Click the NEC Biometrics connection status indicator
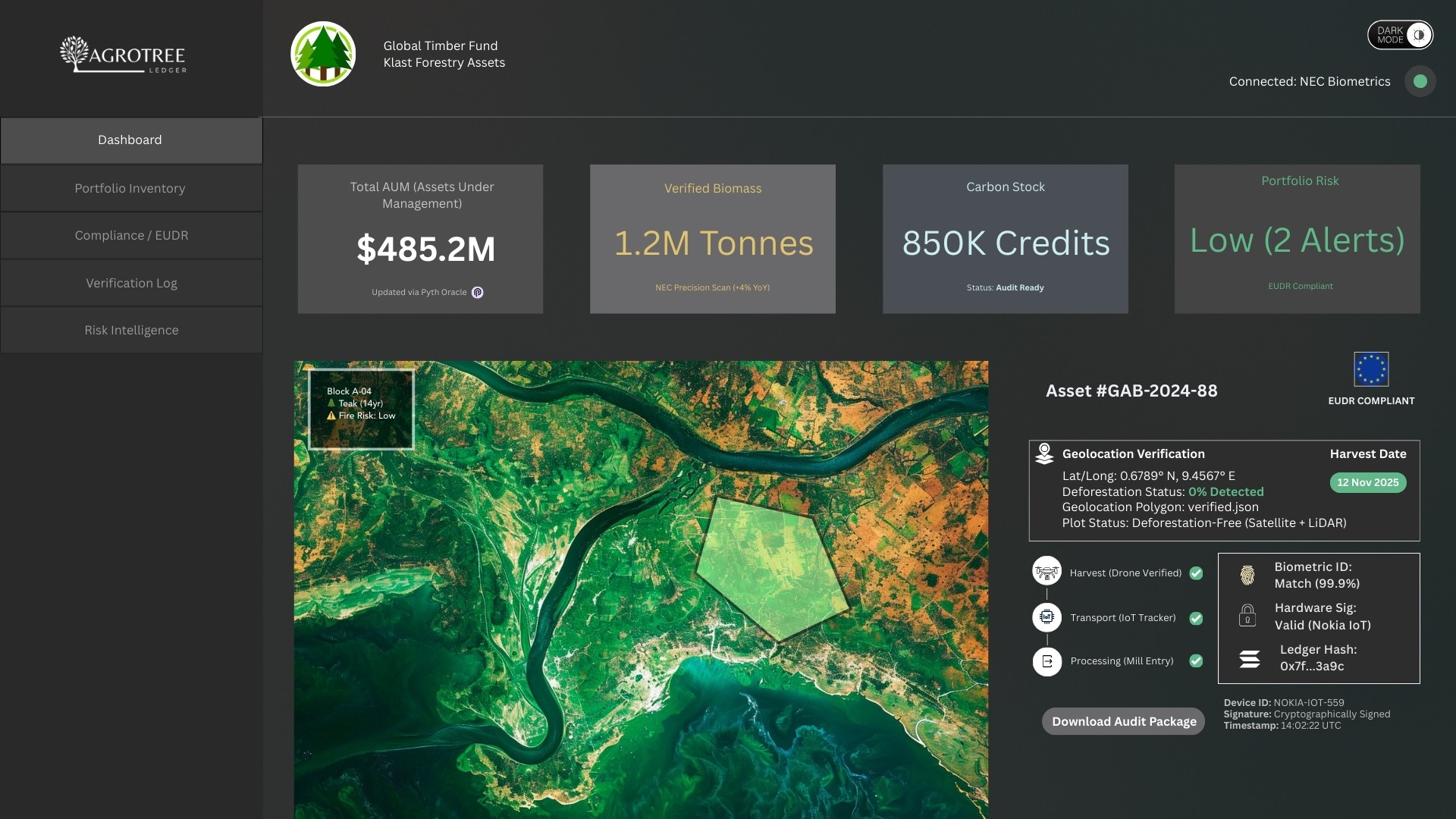 coord(1420,81)
